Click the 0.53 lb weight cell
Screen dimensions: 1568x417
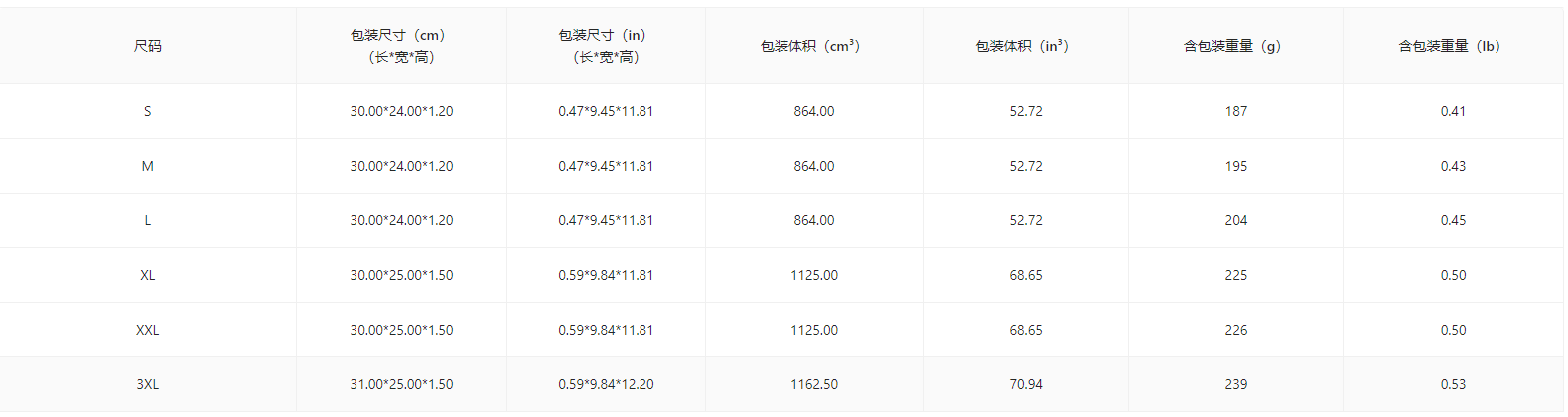pos(1452,384)
